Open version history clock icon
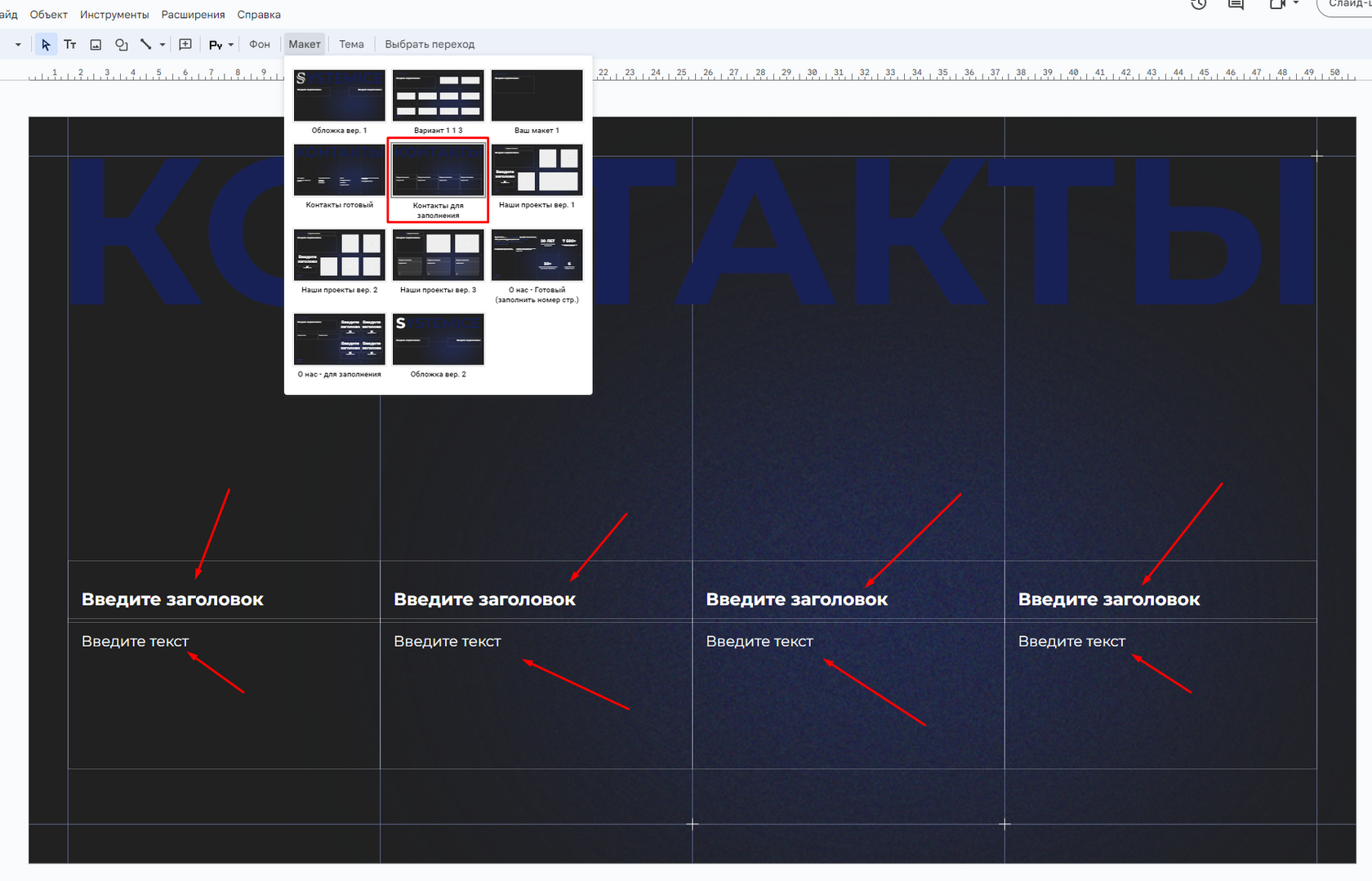The image size is (1372, 881). (x=1198, y=5)
